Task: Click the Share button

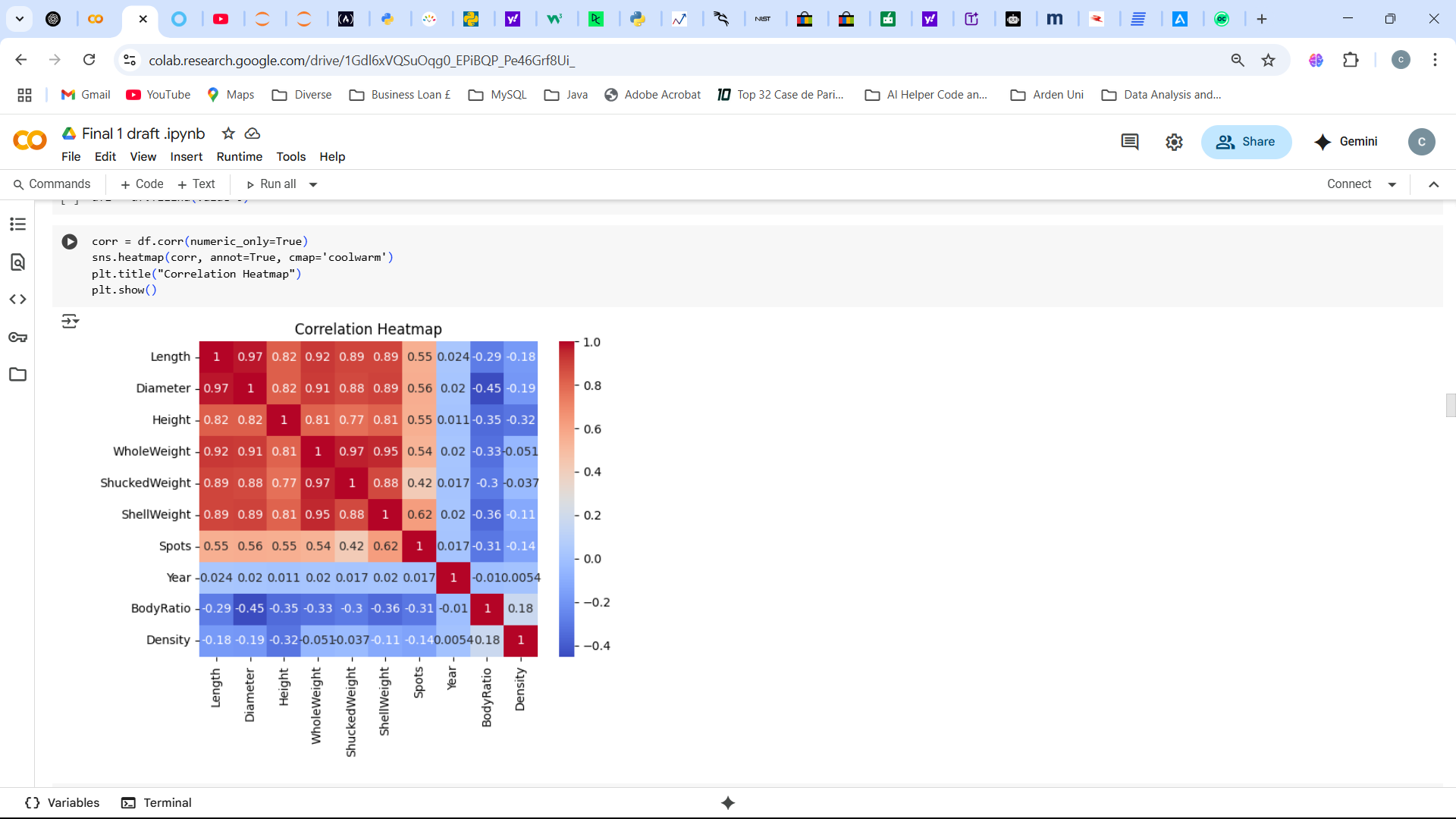Action: [1246, 142]
